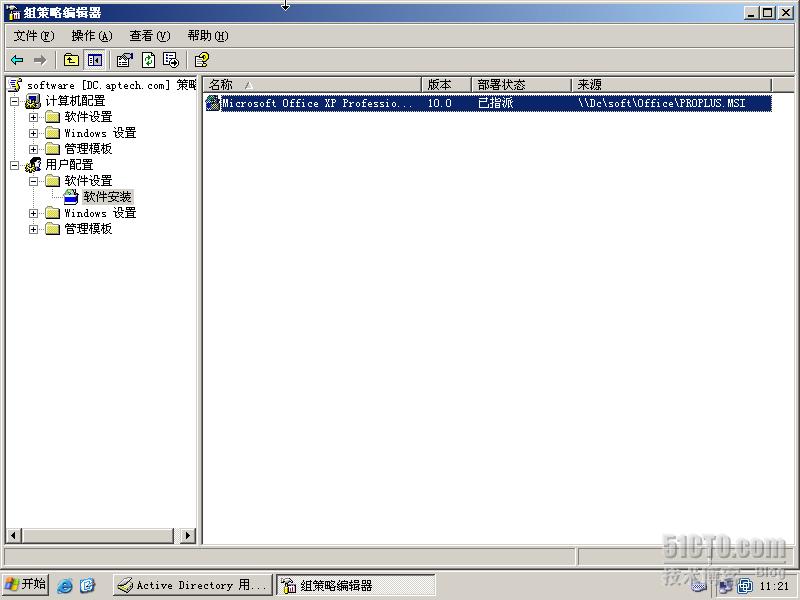The width and height of the screenshot is (800, 600).
Task: Click the 已指派 deployment state cell
Action: point(495,103)
